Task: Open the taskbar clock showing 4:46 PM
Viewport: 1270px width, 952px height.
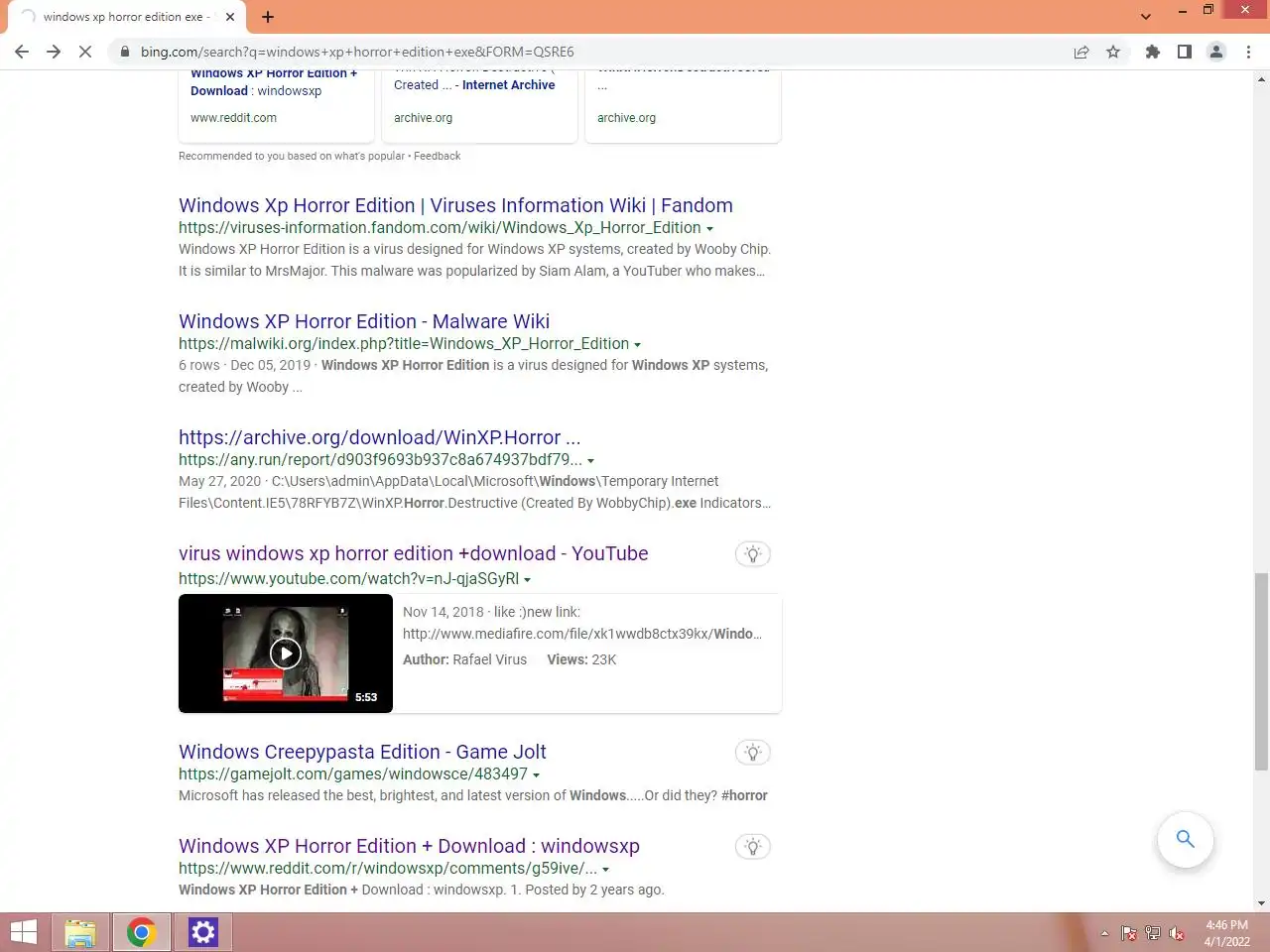Action: 1227,933
